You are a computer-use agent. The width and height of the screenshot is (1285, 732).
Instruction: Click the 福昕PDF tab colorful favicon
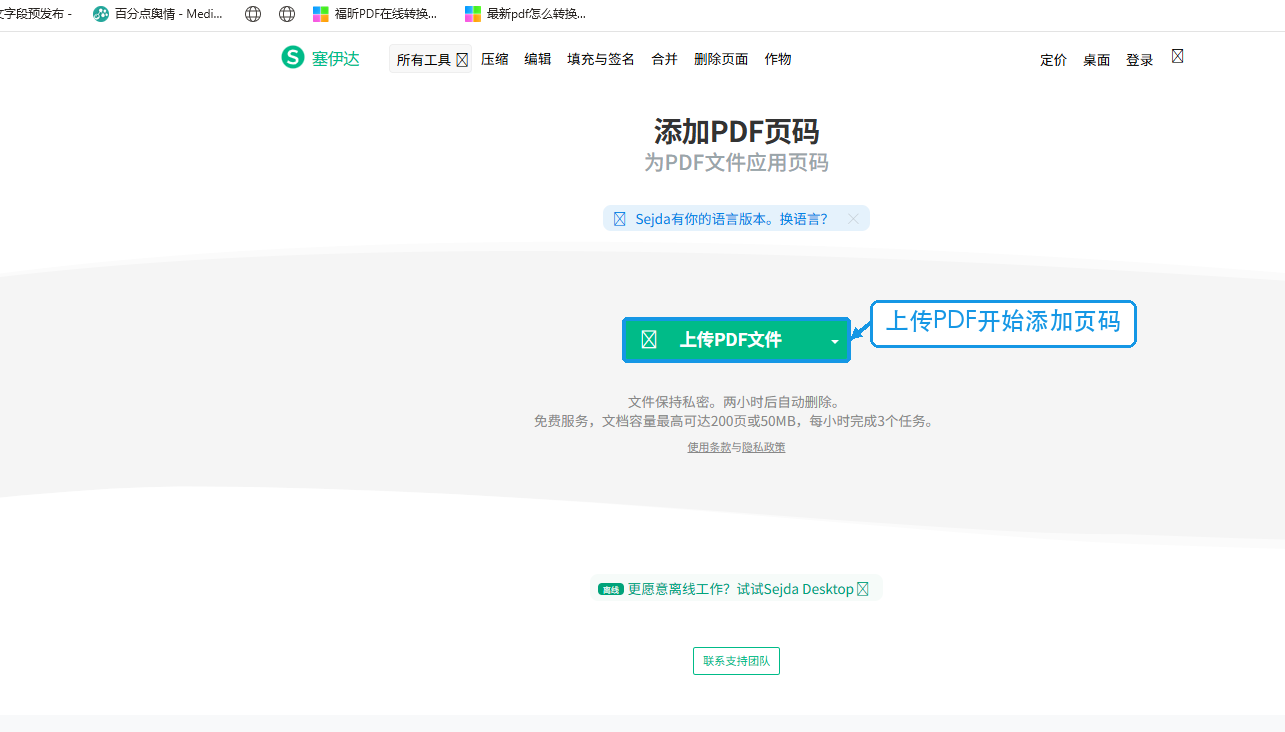[x=321, y=14]
